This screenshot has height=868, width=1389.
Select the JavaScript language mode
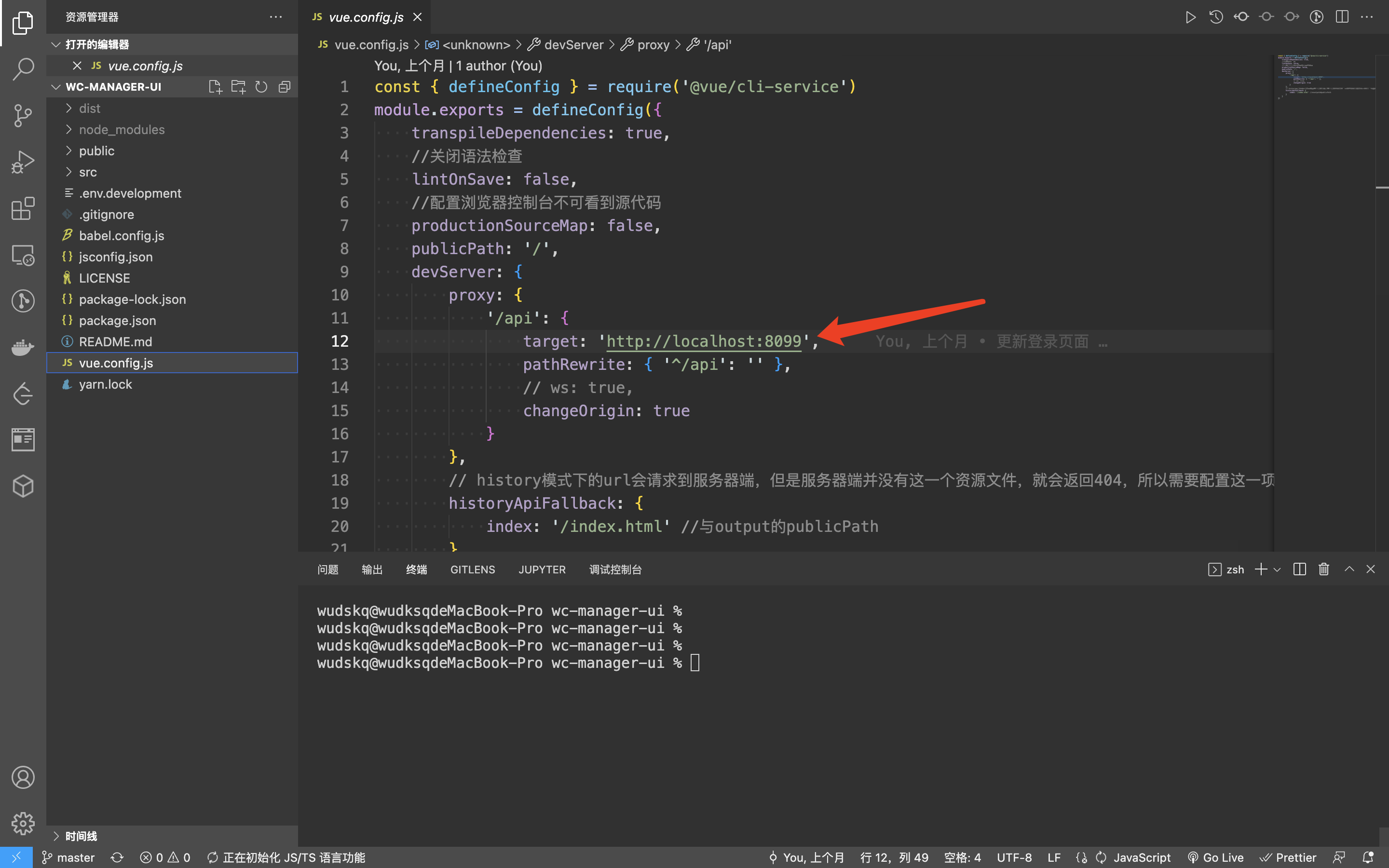[1142, 858]
